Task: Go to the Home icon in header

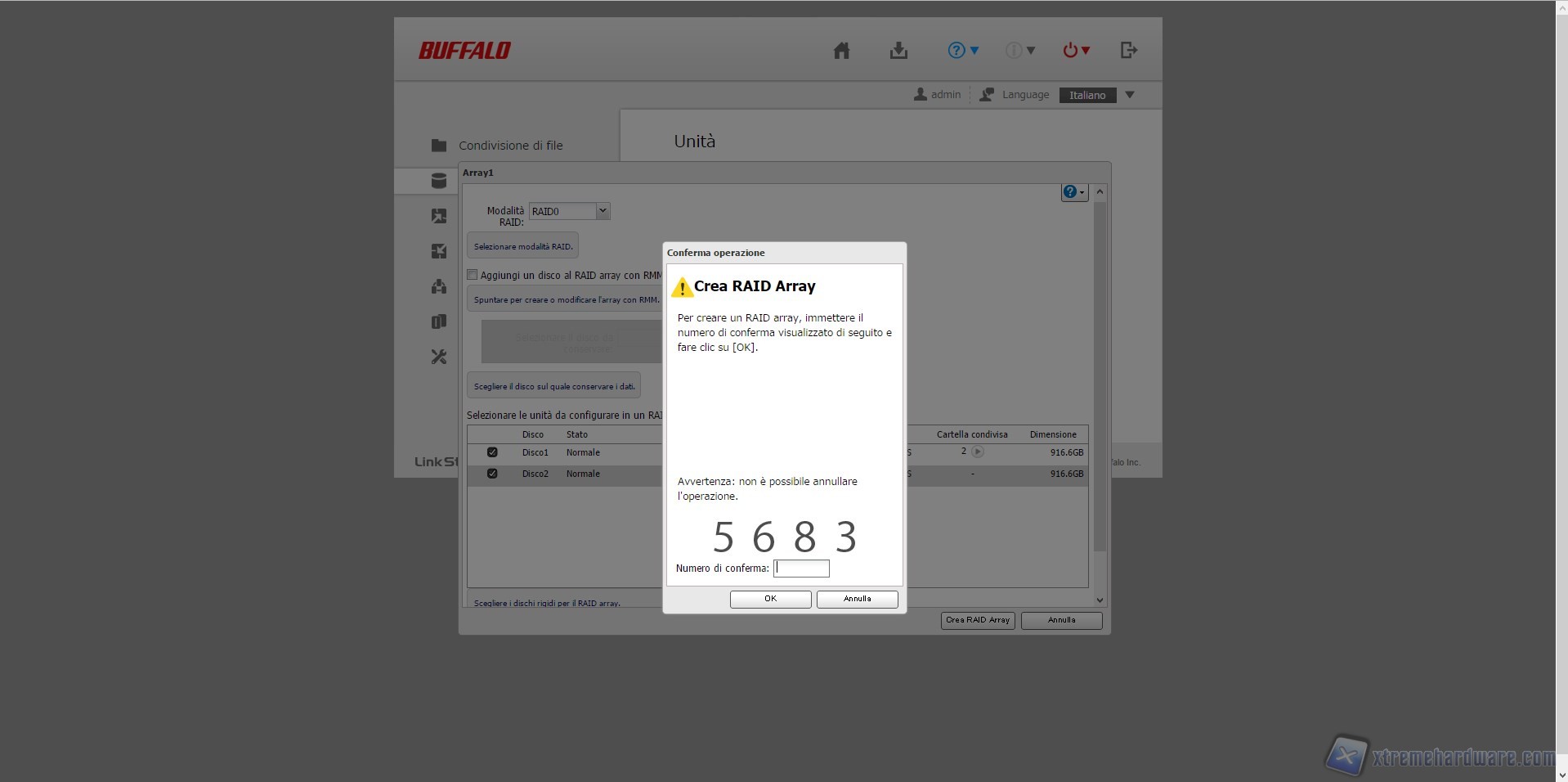Action: (841, 51)
